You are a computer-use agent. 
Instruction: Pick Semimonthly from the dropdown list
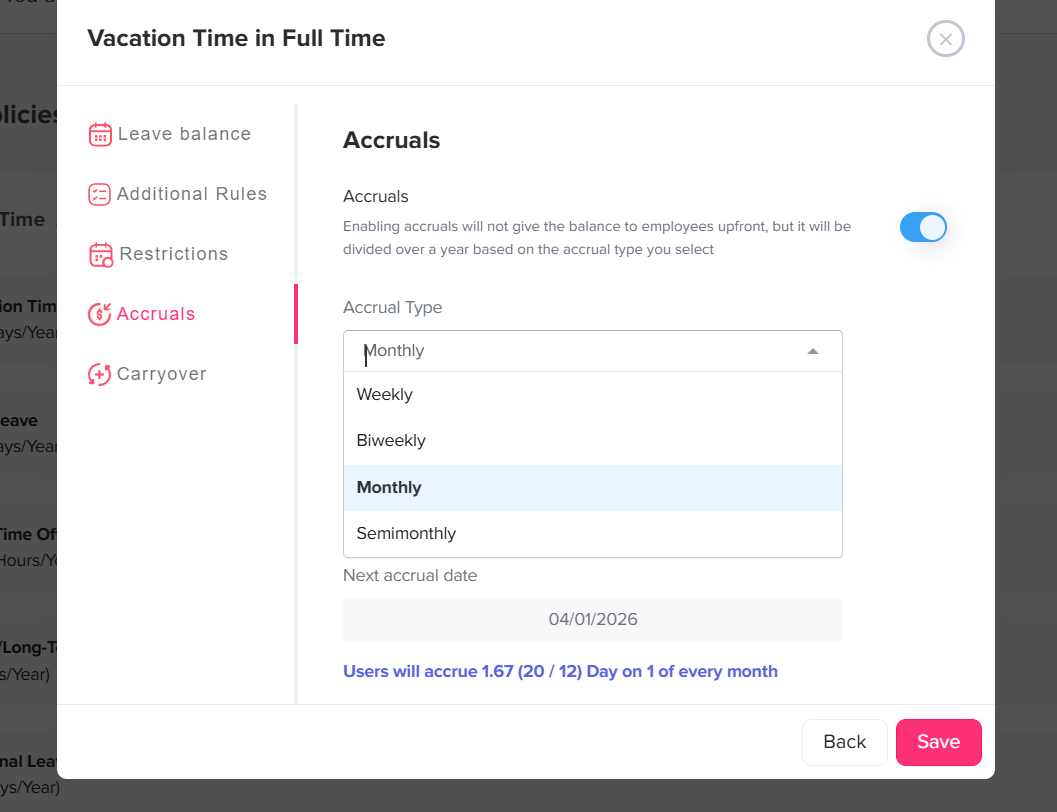click(406, 533)
